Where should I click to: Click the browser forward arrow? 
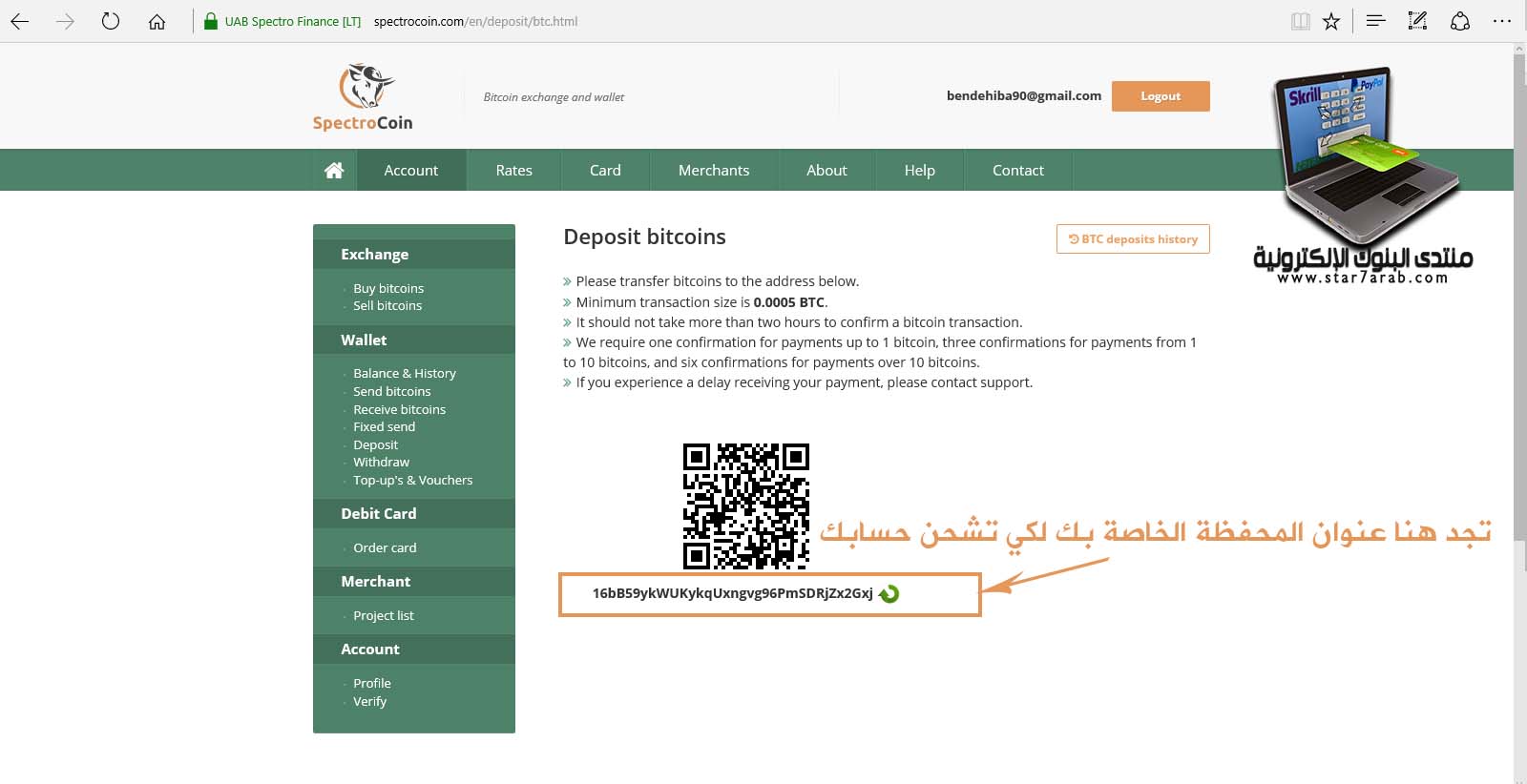pos(65,21)
